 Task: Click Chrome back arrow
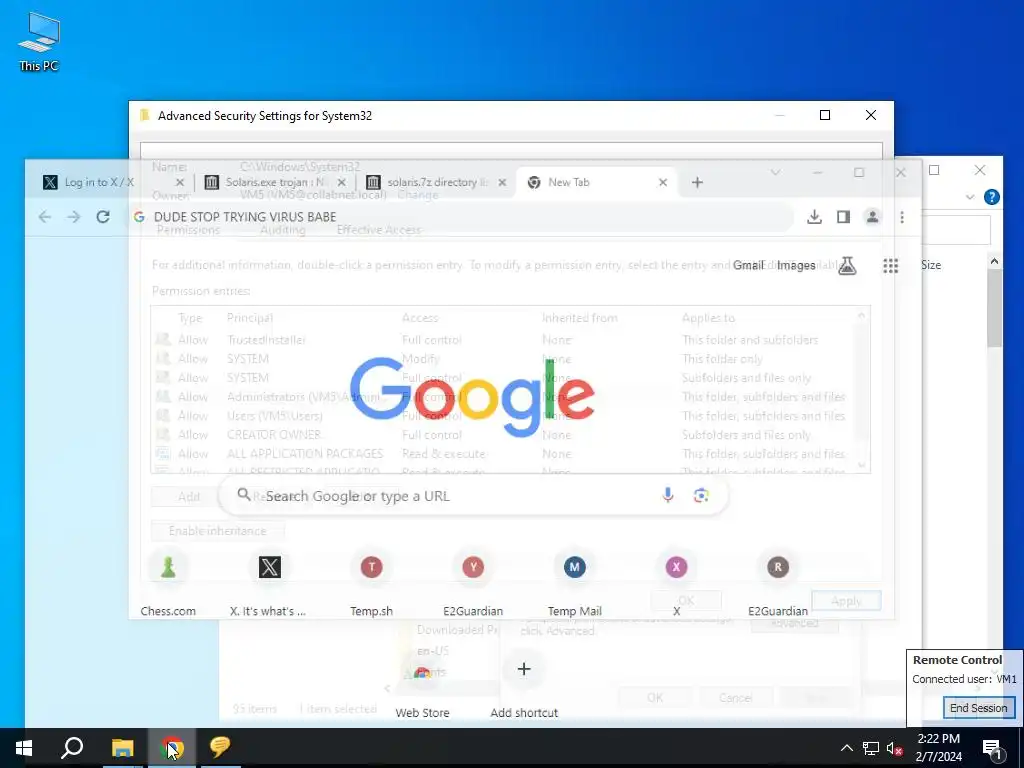(44, 217)
